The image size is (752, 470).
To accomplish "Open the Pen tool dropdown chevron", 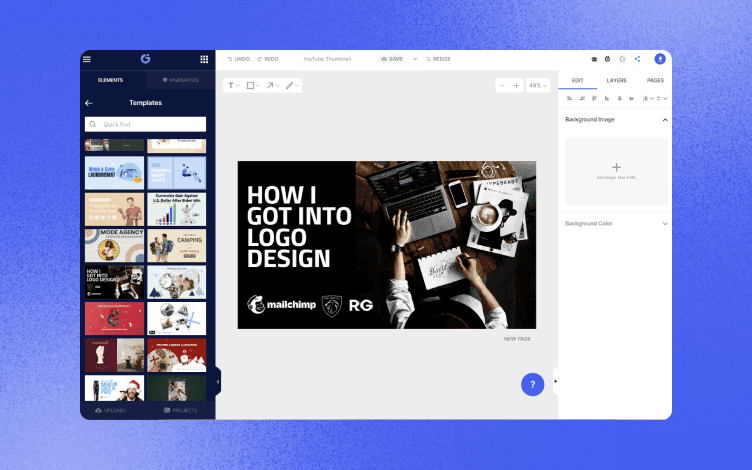I will (x=297, y=86).
